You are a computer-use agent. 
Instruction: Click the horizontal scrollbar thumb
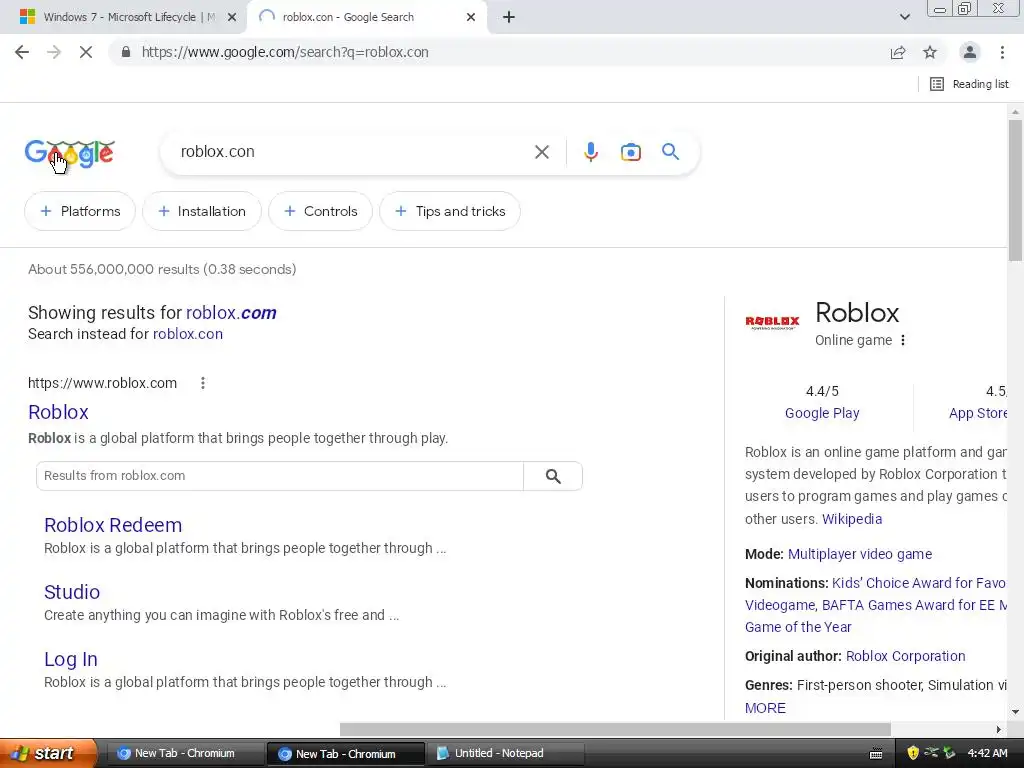(x=615, y=729)
